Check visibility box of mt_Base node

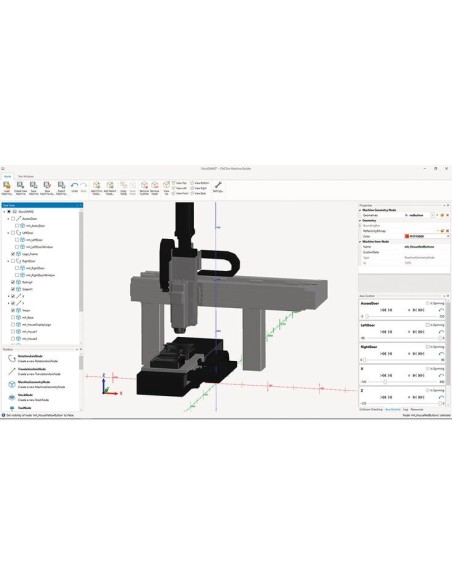[13, 317]
